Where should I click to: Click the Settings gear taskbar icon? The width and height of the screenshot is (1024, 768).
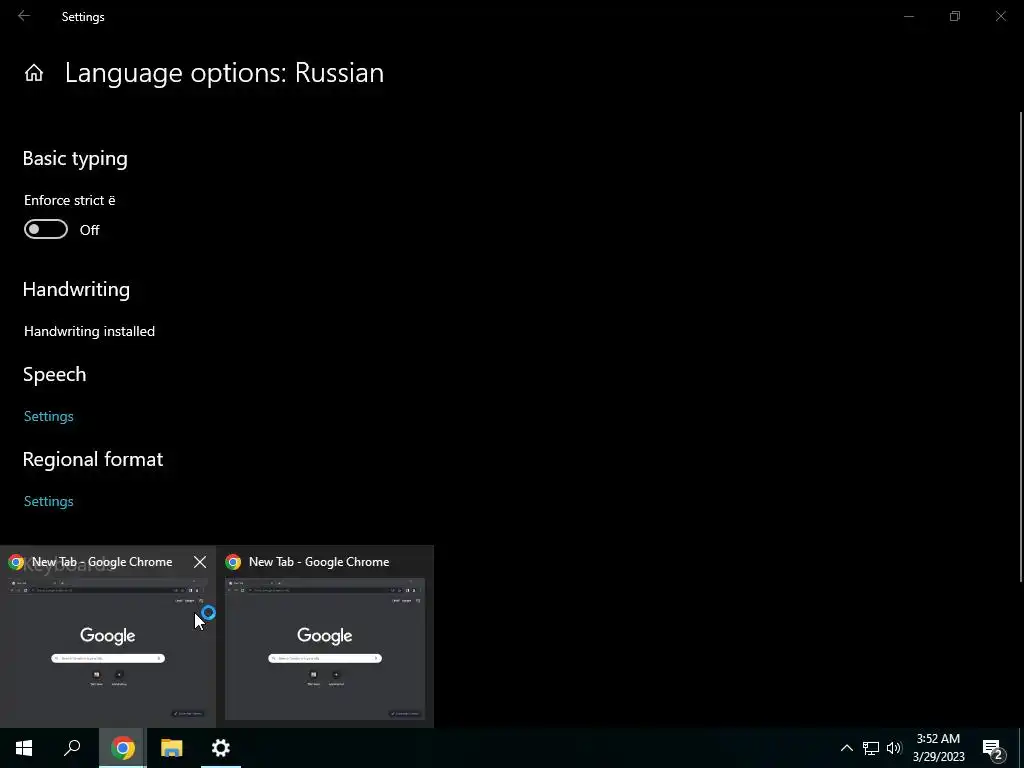221,748
